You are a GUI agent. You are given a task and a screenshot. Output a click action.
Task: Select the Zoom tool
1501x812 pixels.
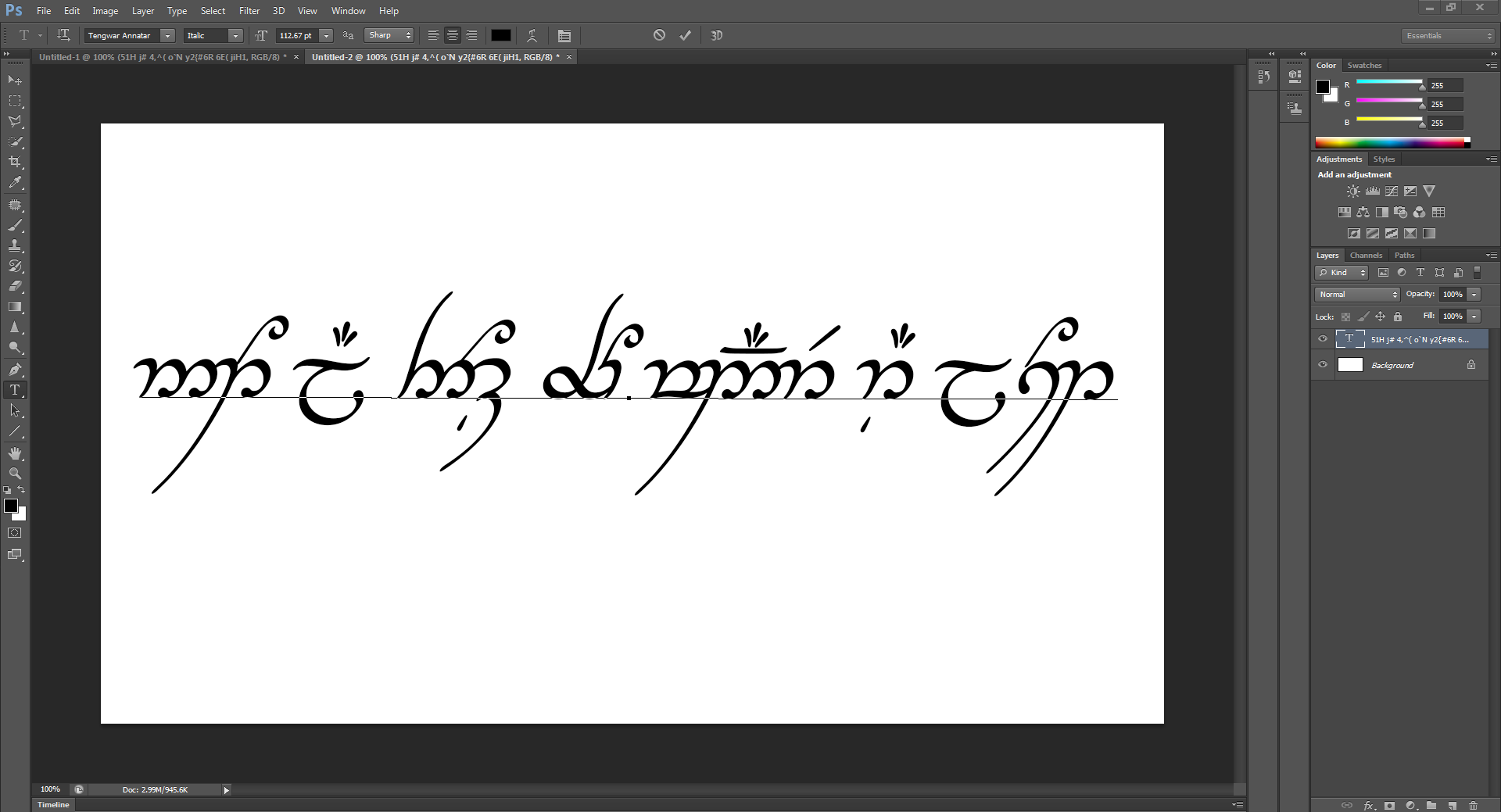[15, 474]
